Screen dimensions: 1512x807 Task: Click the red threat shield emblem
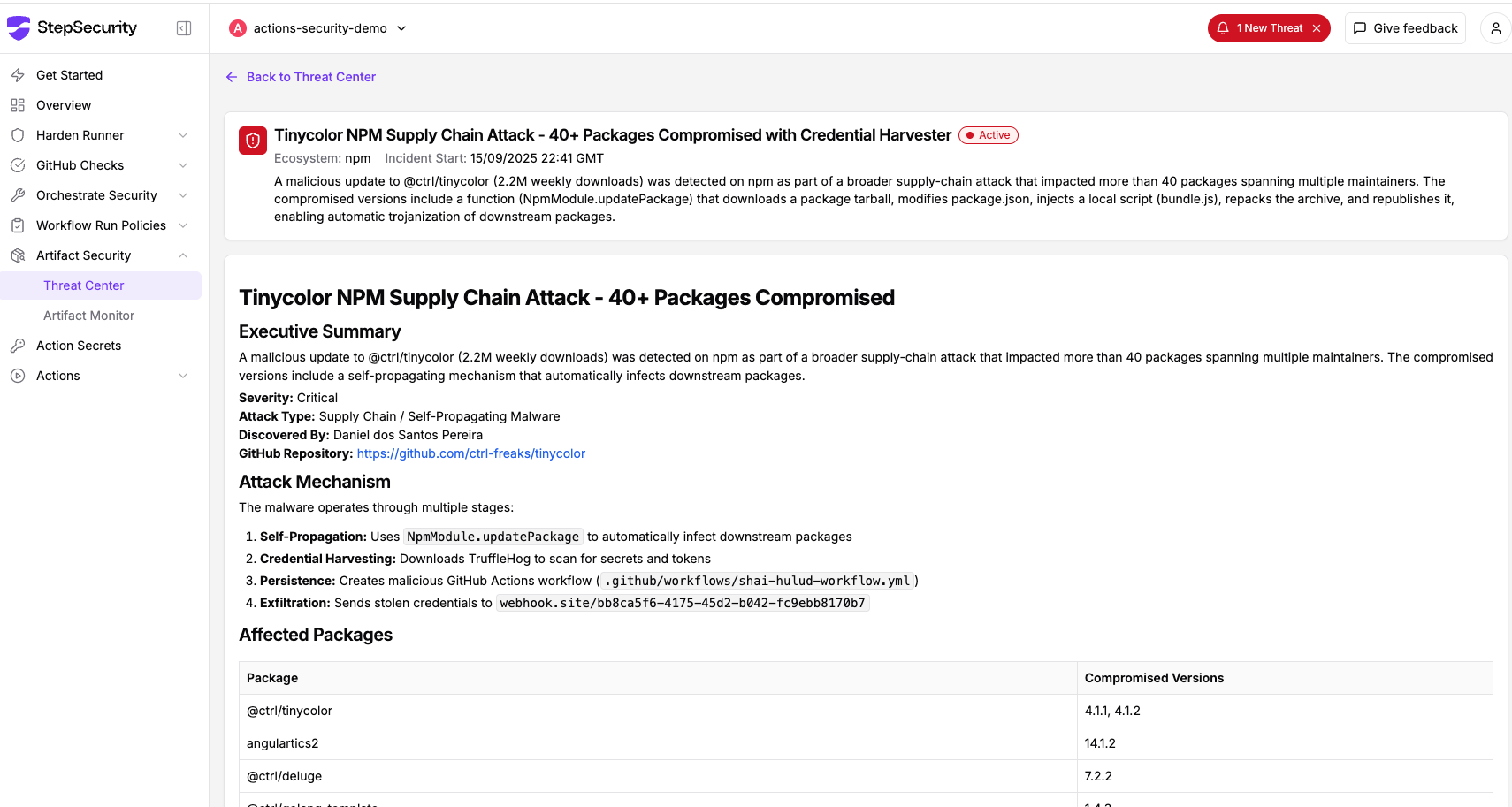(252, 140)
